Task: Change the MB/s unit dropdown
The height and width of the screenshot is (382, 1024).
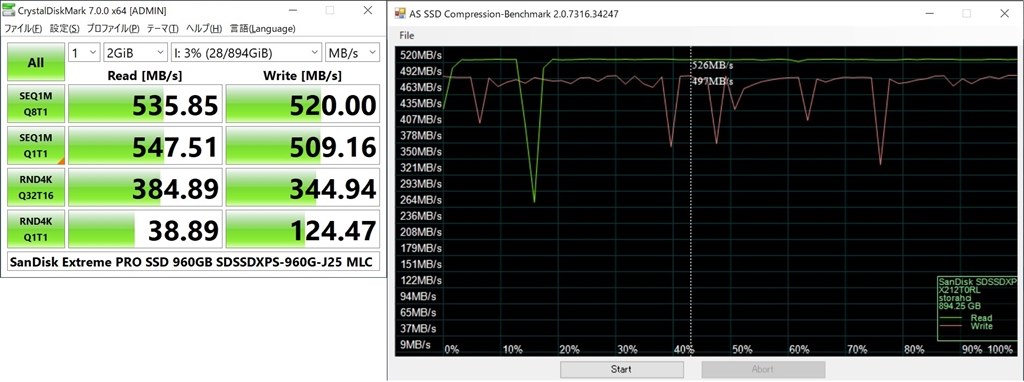Action: click(352, 53)
